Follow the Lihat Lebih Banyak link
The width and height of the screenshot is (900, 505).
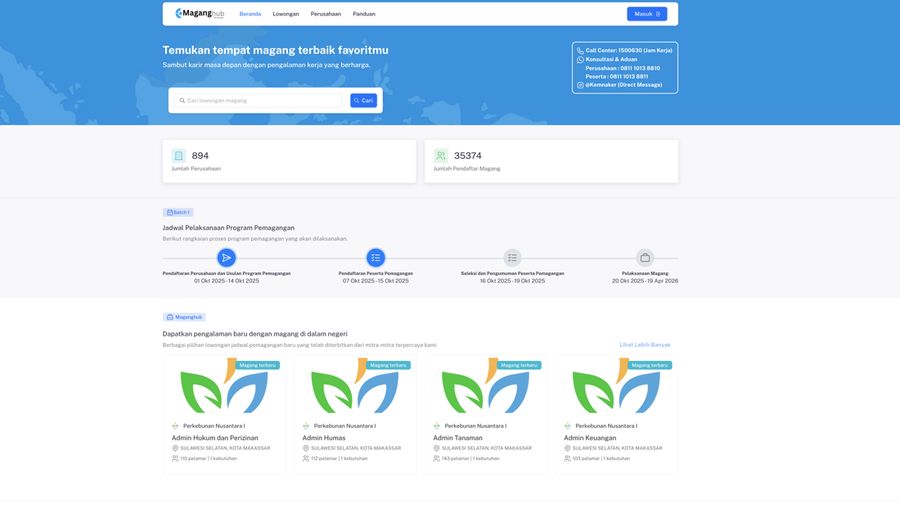645,345
